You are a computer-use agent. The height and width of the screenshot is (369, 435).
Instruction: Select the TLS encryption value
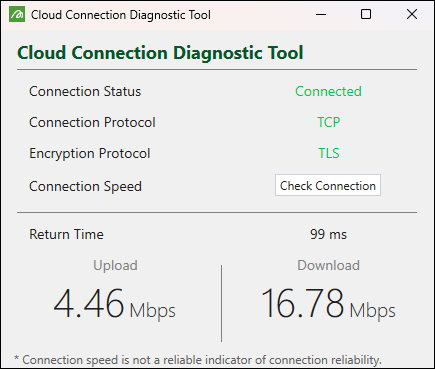click(x=329, y=153)
